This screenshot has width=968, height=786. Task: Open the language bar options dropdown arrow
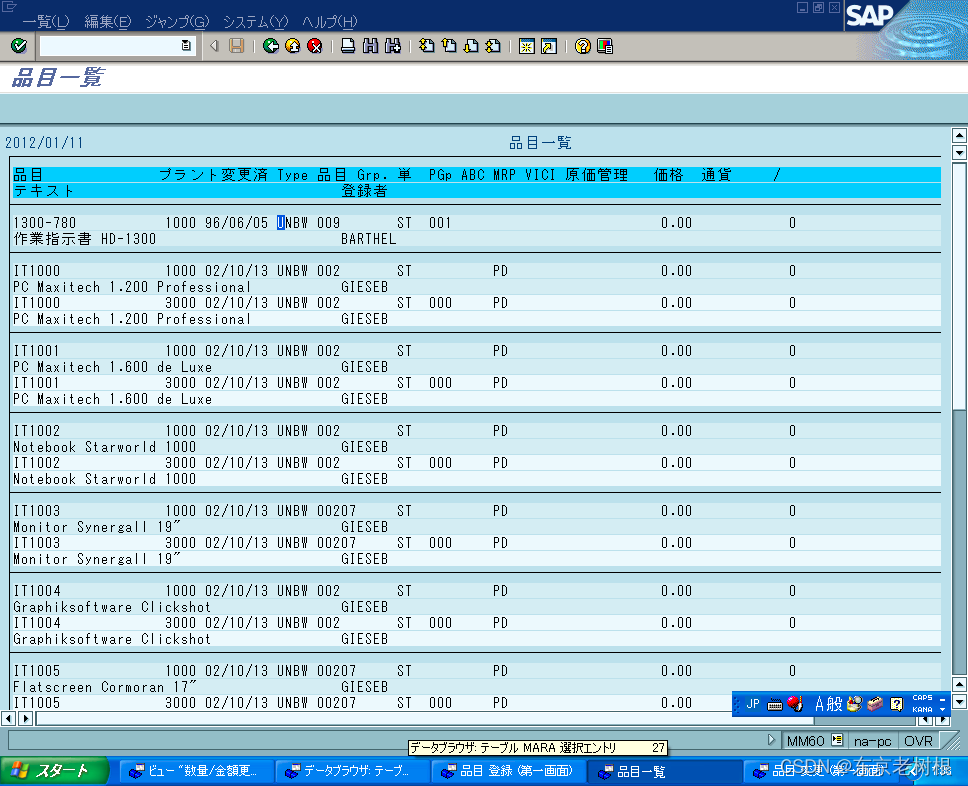tap(943, 710)
